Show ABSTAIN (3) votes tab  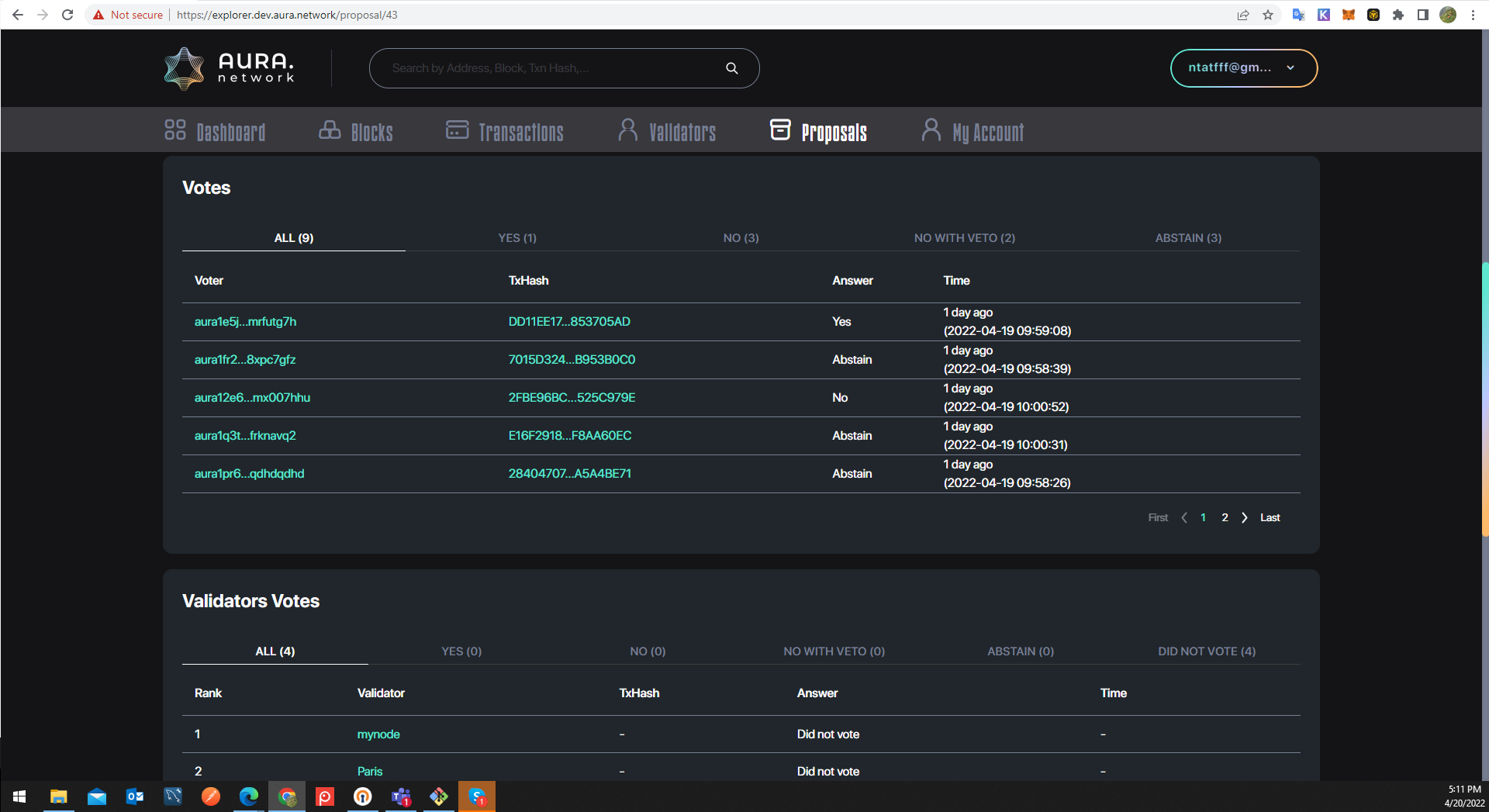click(1188, 238)
